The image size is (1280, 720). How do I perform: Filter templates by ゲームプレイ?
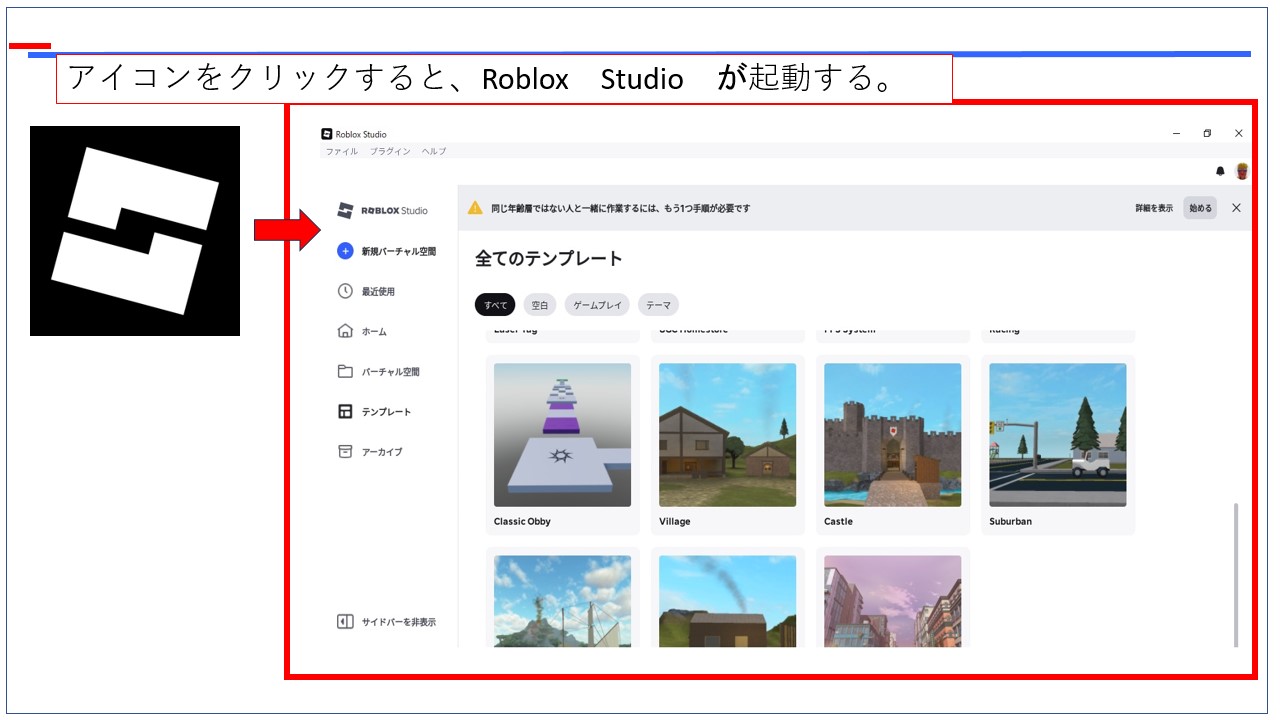597,305
